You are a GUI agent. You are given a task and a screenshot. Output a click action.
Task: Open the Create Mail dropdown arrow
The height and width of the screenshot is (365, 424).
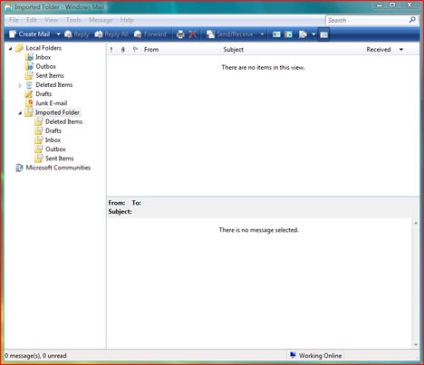[58, 34]
